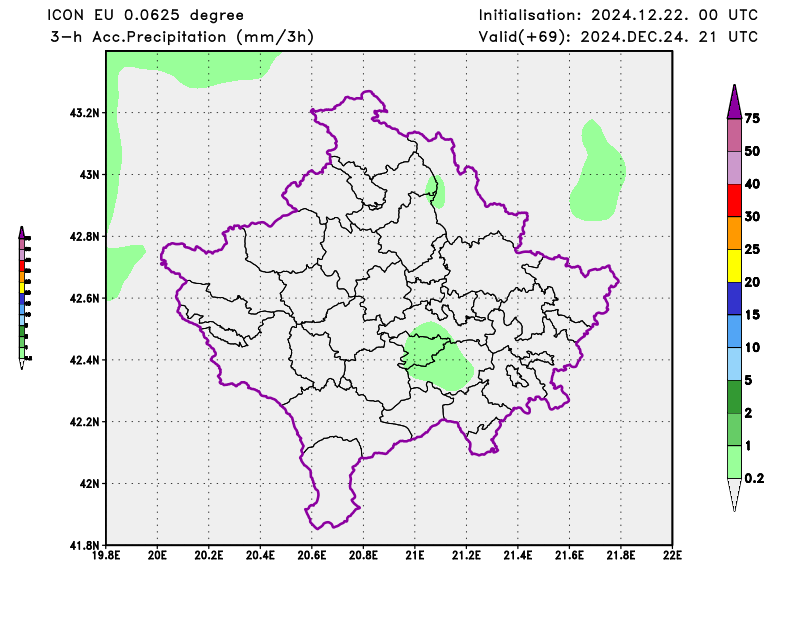This screenshot has height=618, width=800.
Task: Select the light blue 5–10 legend swatch
Action: [734, 364]
